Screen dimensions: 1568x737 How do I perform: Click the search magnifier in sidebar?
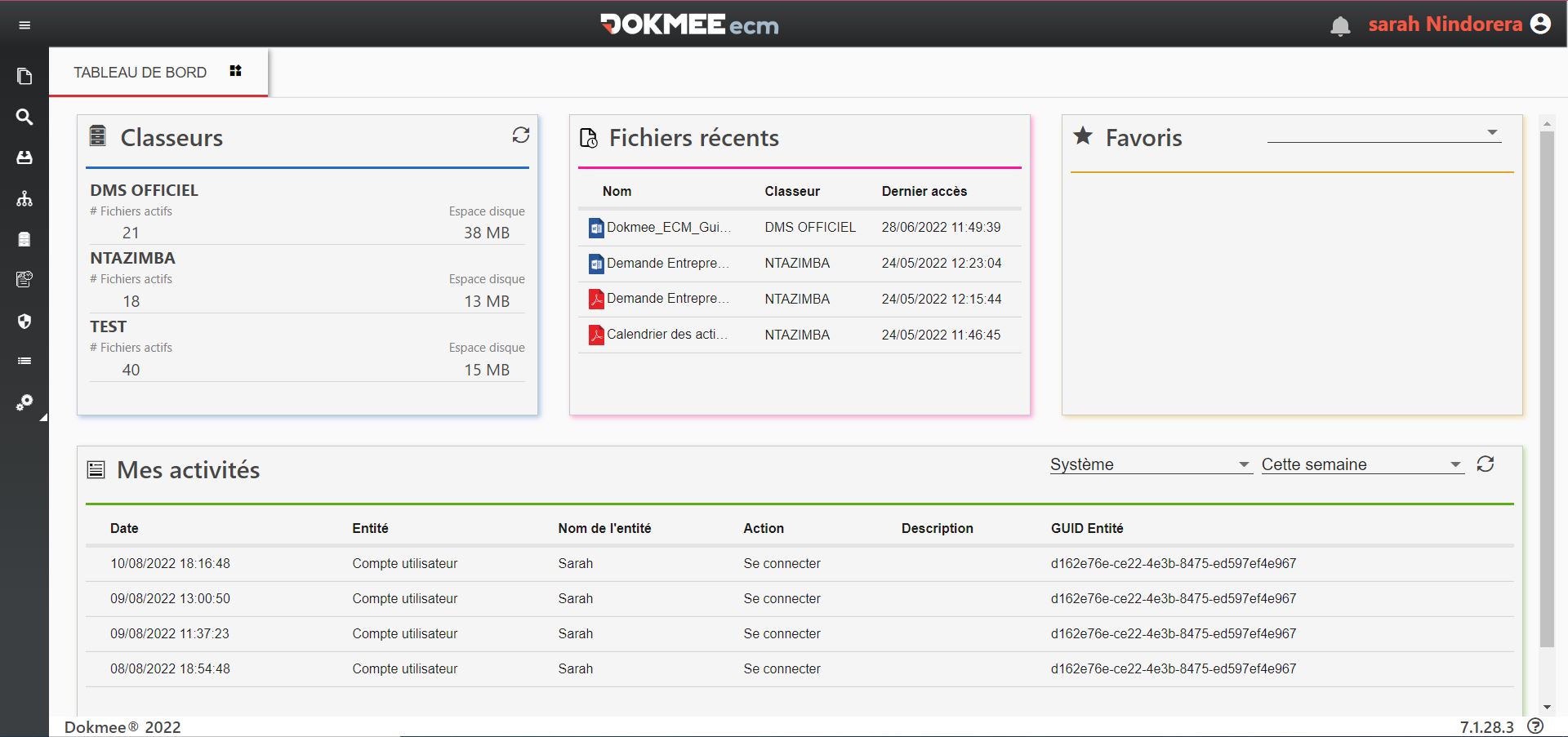coord(24,117)
